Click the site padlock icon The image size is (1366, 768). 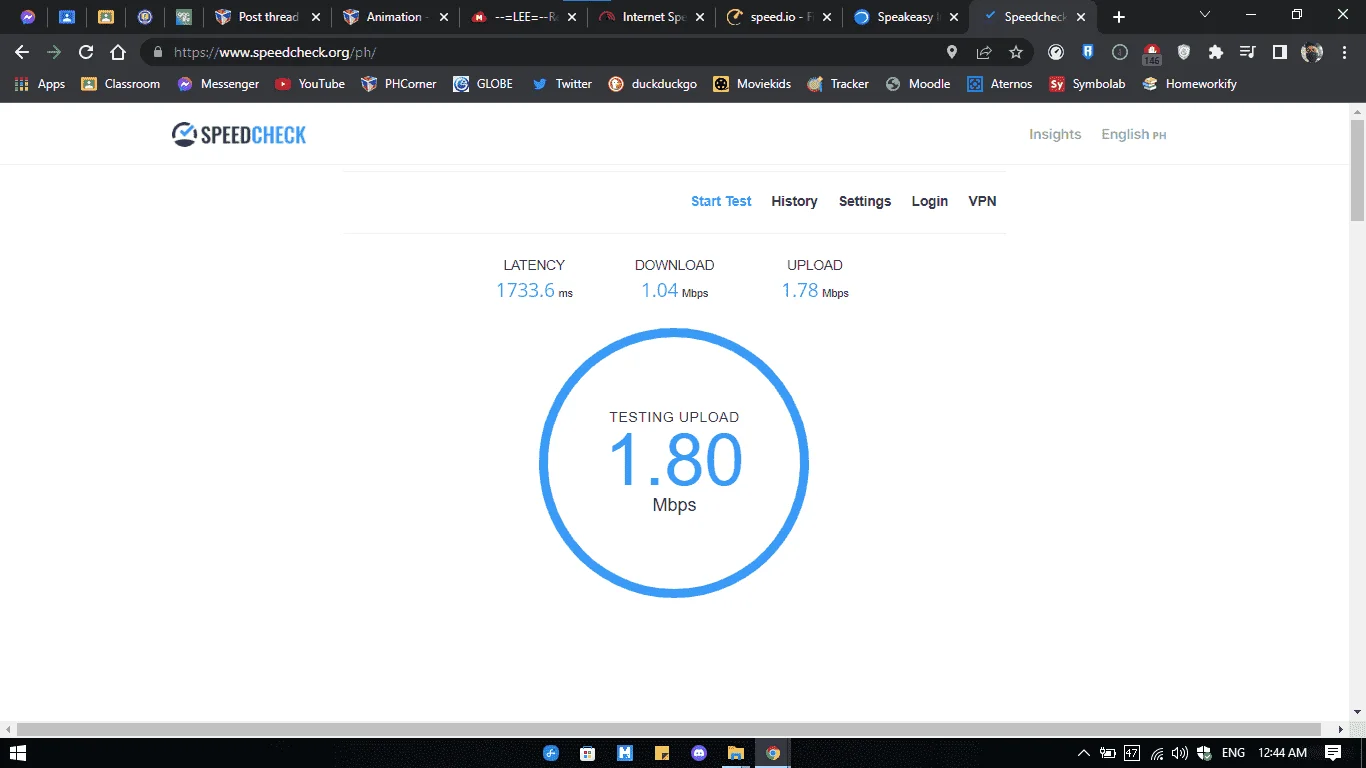click(x=157, y=52)
